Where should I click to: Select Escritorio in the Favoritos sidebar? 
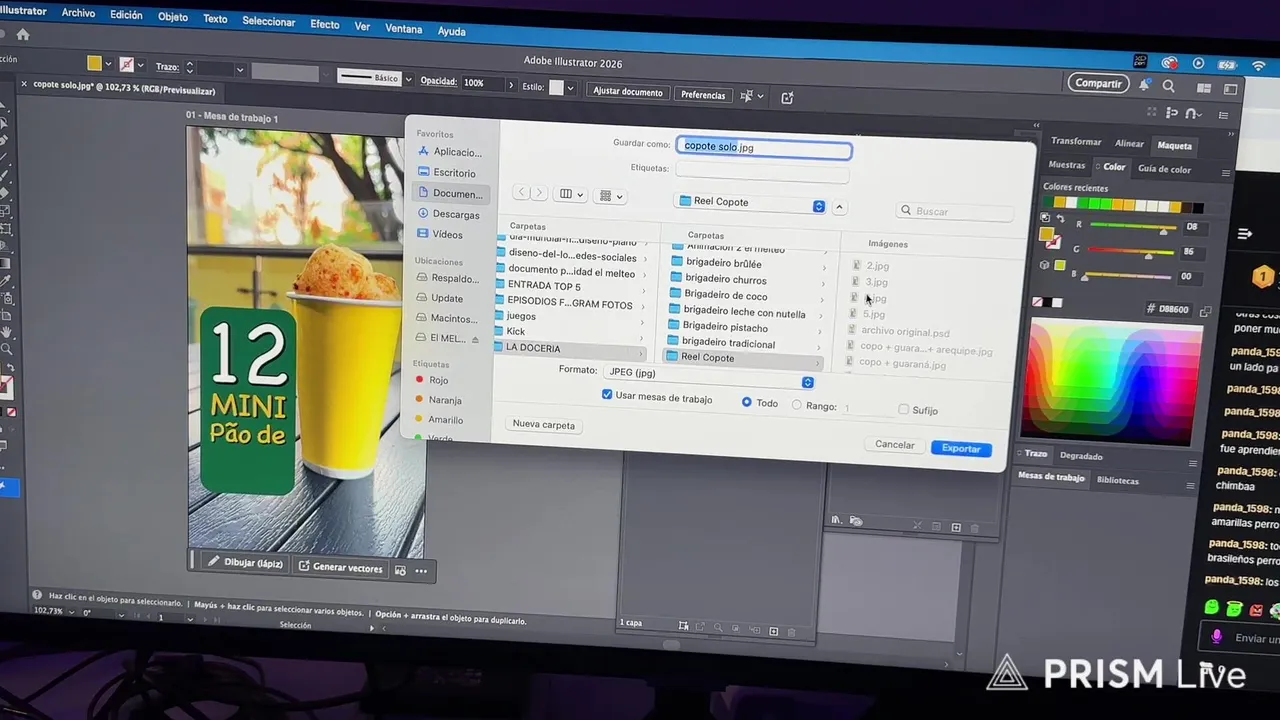click(x=446, y=173)
